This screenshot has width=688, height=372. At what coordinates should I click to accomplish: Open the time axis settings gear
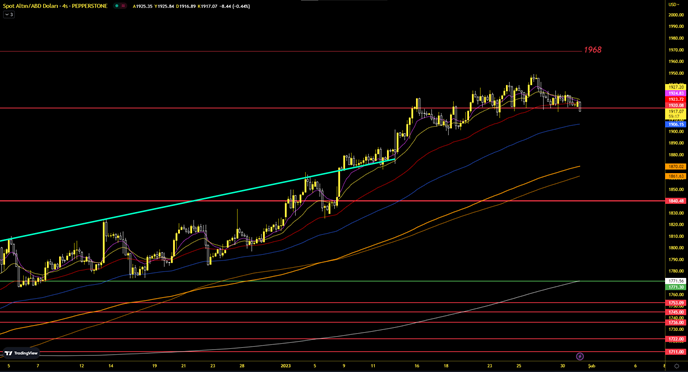tap(677, 365)
